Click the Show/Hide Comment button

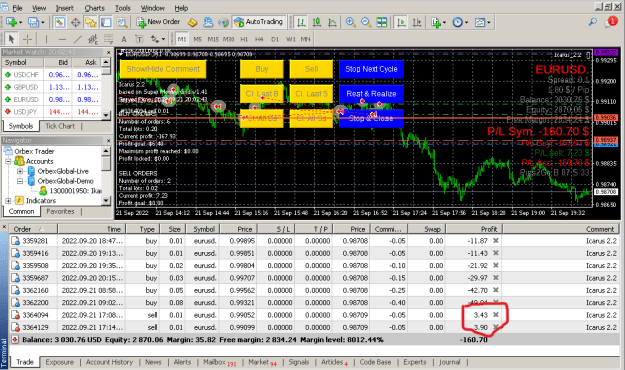[163, 69]
